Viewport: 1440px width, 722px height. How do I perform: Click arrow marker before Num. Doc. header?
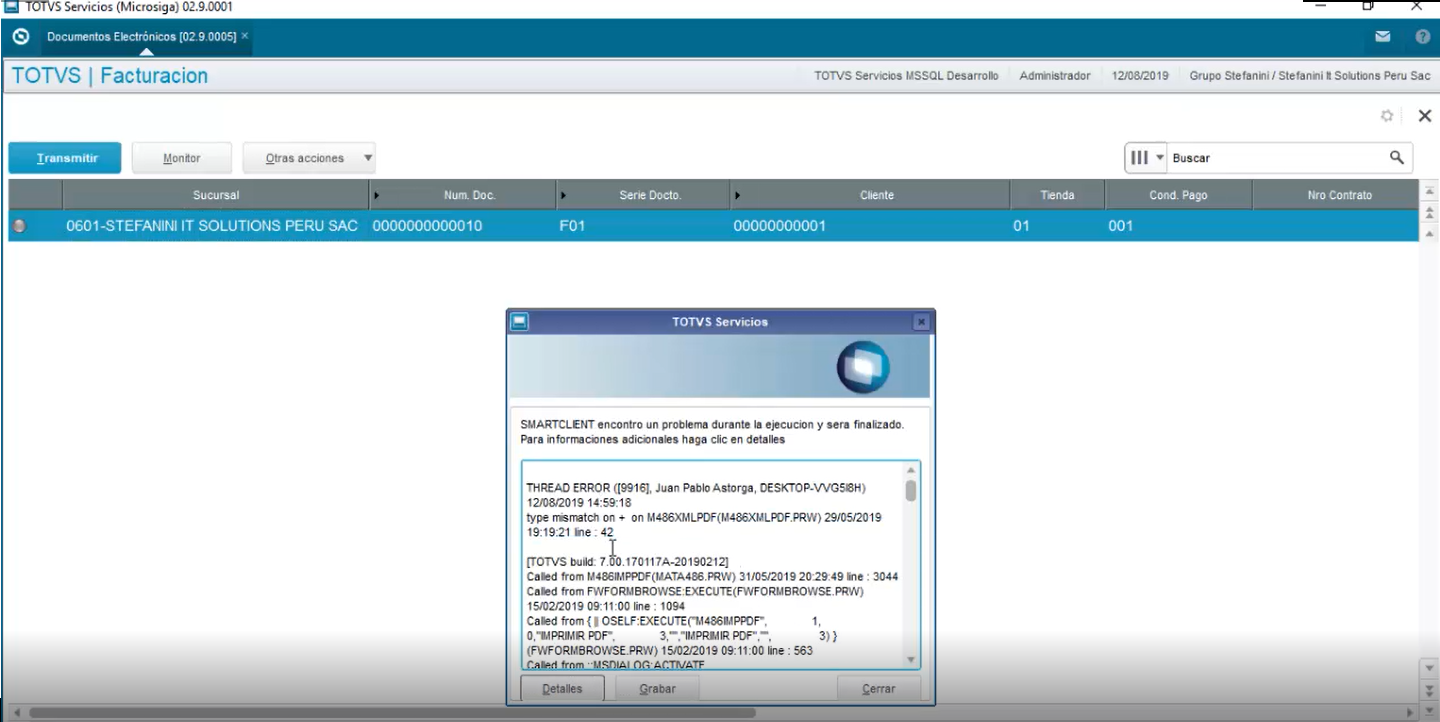click(x=377, y=195)
